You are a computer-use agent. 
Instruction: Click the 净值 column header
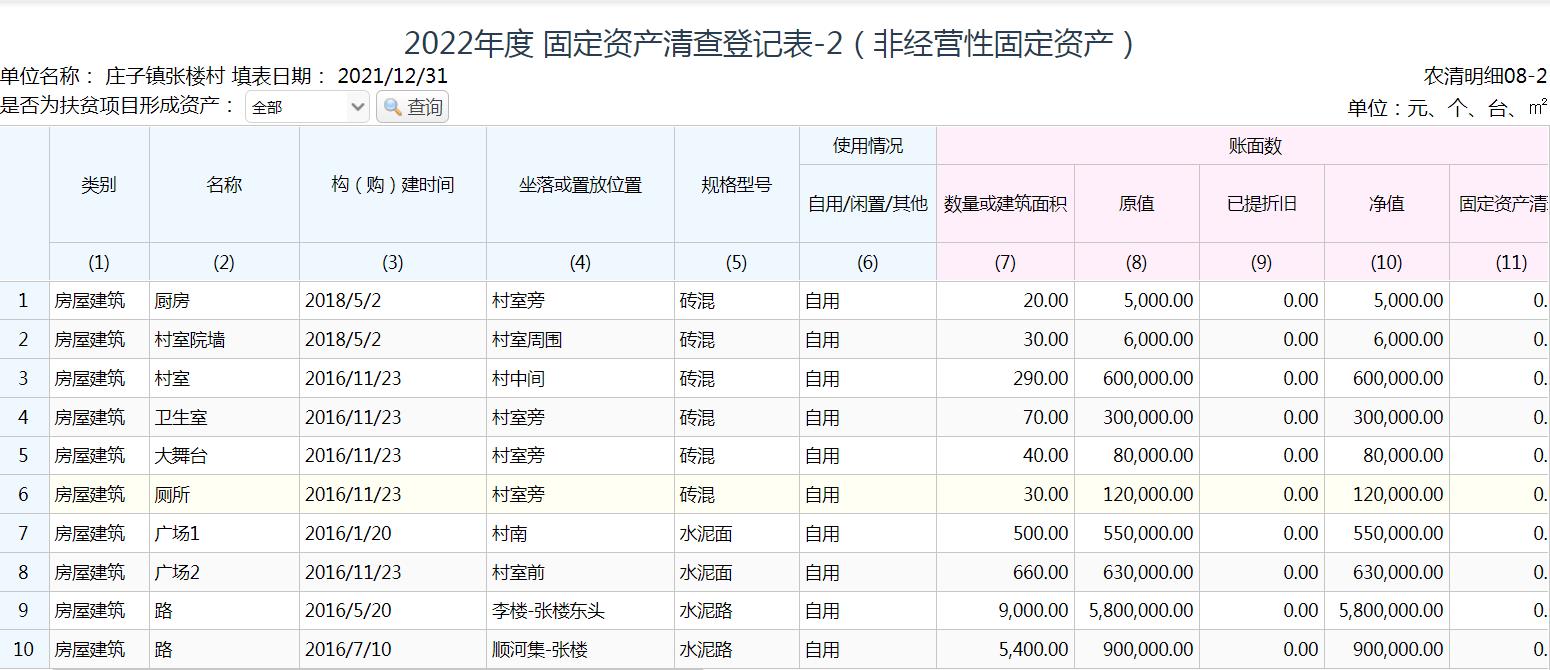coord(1386,204)
